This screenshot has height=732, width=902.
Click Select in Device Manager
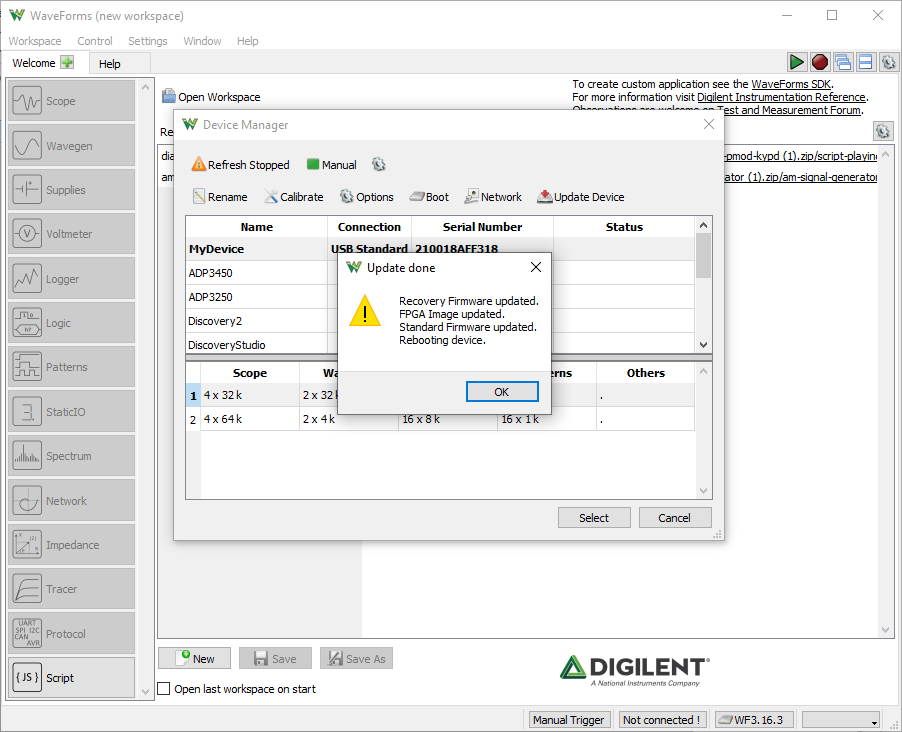point(594,518)
